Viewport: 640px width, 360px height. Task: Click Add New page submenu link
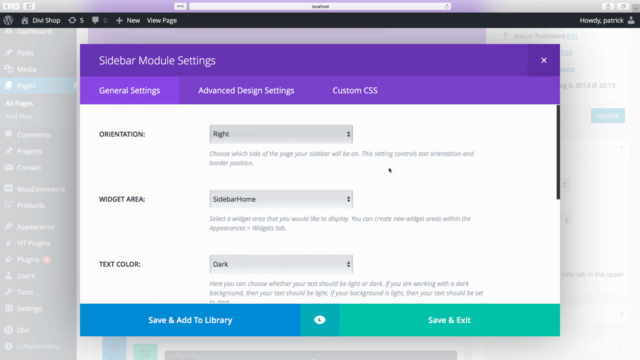tap(19, 116)
